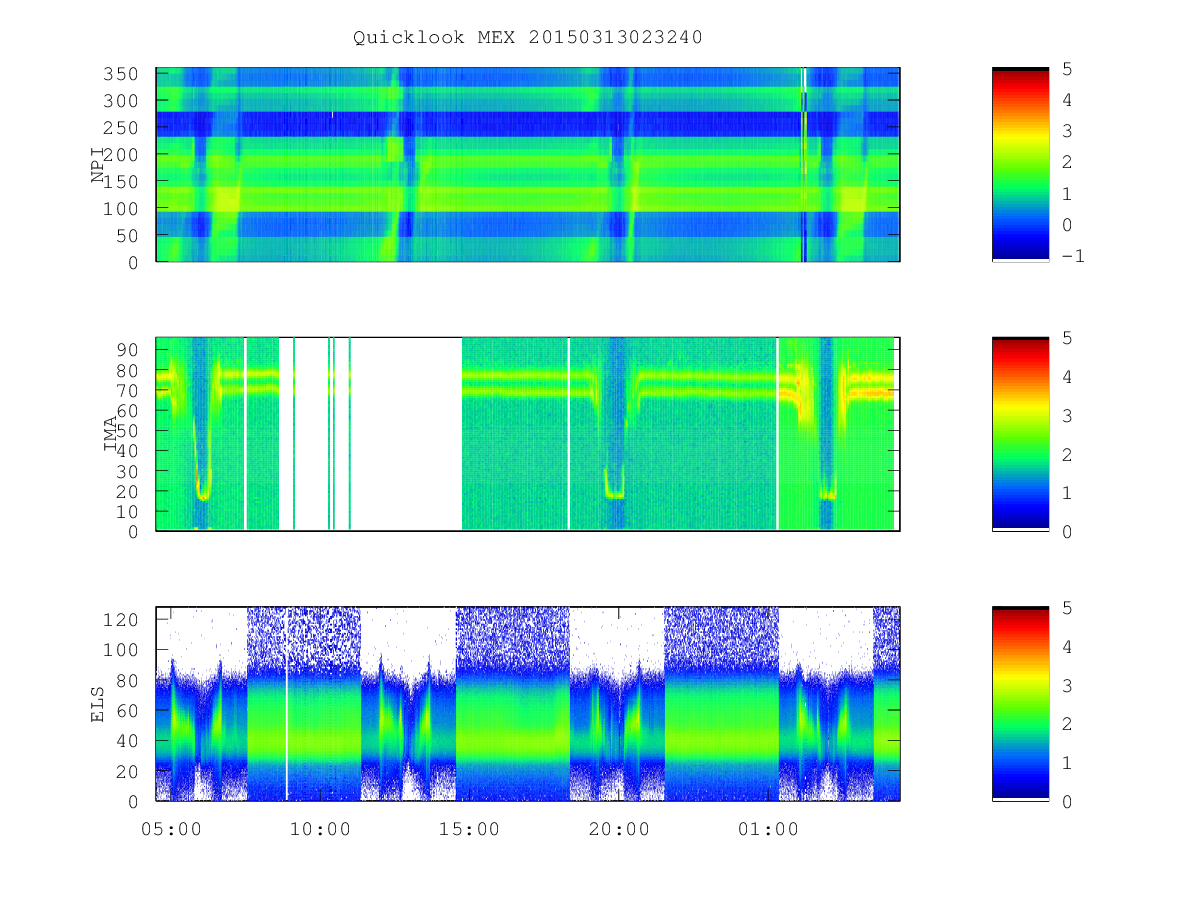1200x900 pixels.
Task: Click the 10:00 time axis label
Action: [x=320, y=829]
